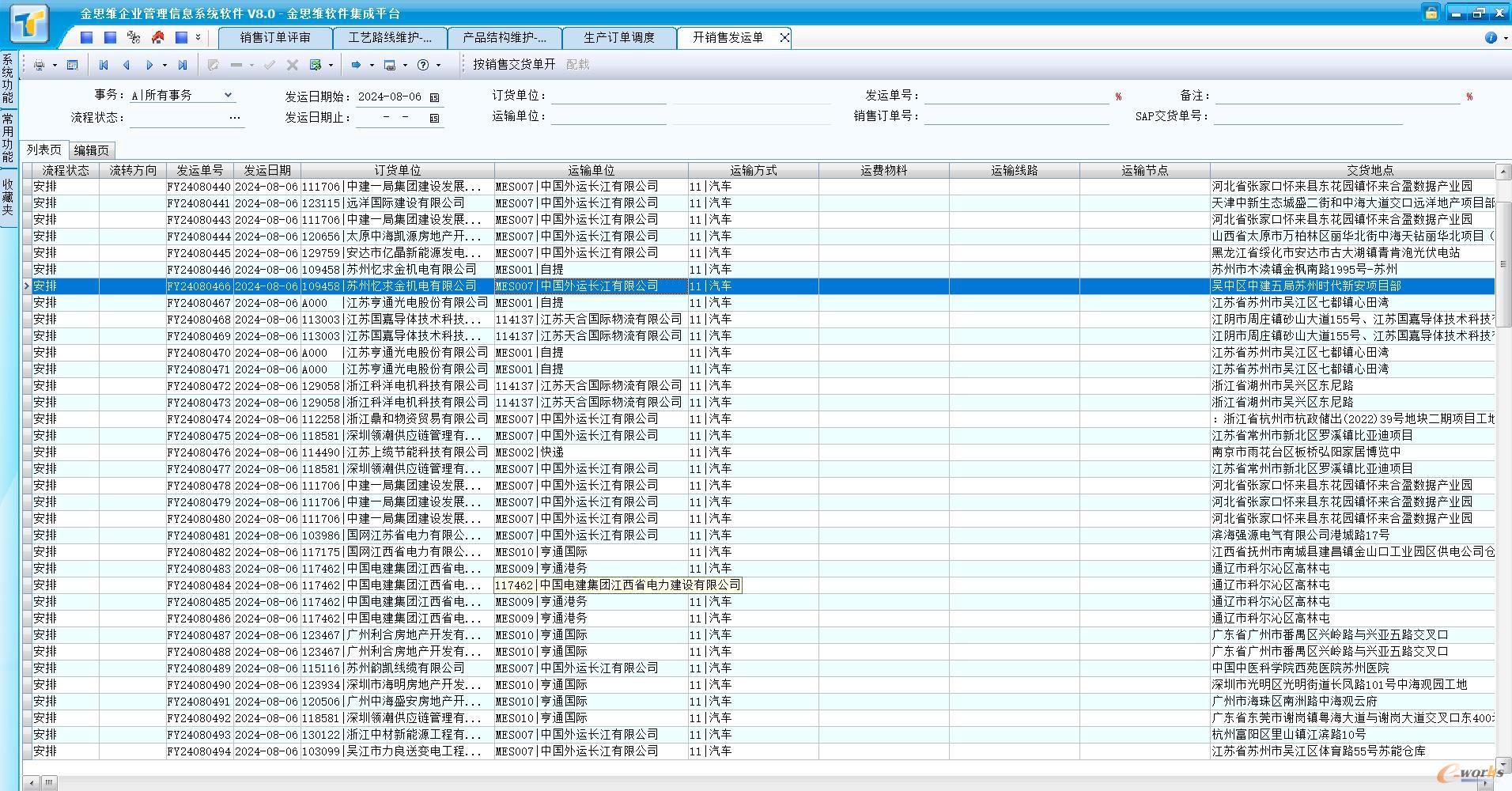The image size is (1512, 791).
Task: Click the gray X cancel toolbar icon
Action: click(x=293, y=65)
